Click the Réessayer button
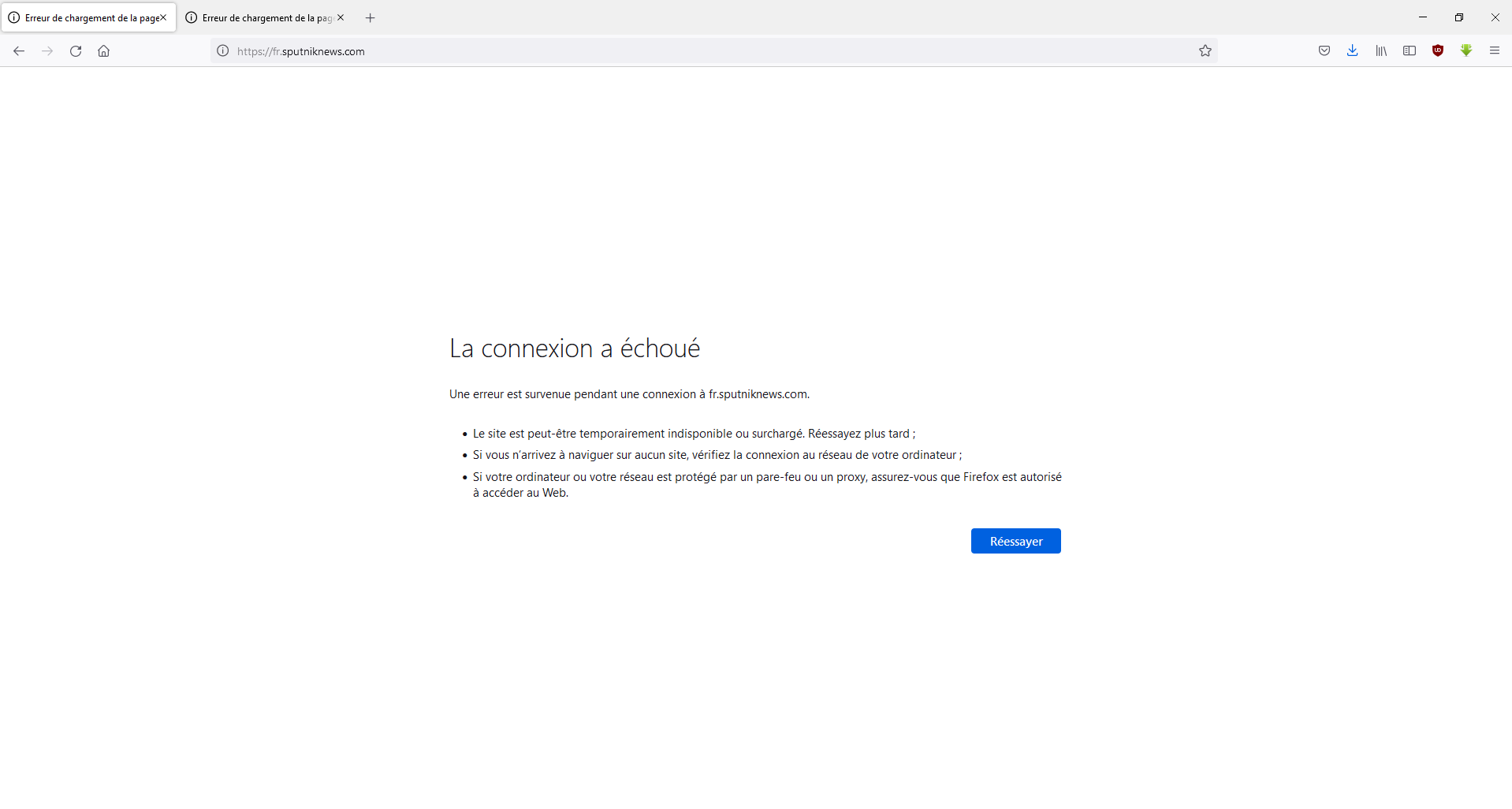This screenshot has width=1512, height=809. pos(1016,542)
